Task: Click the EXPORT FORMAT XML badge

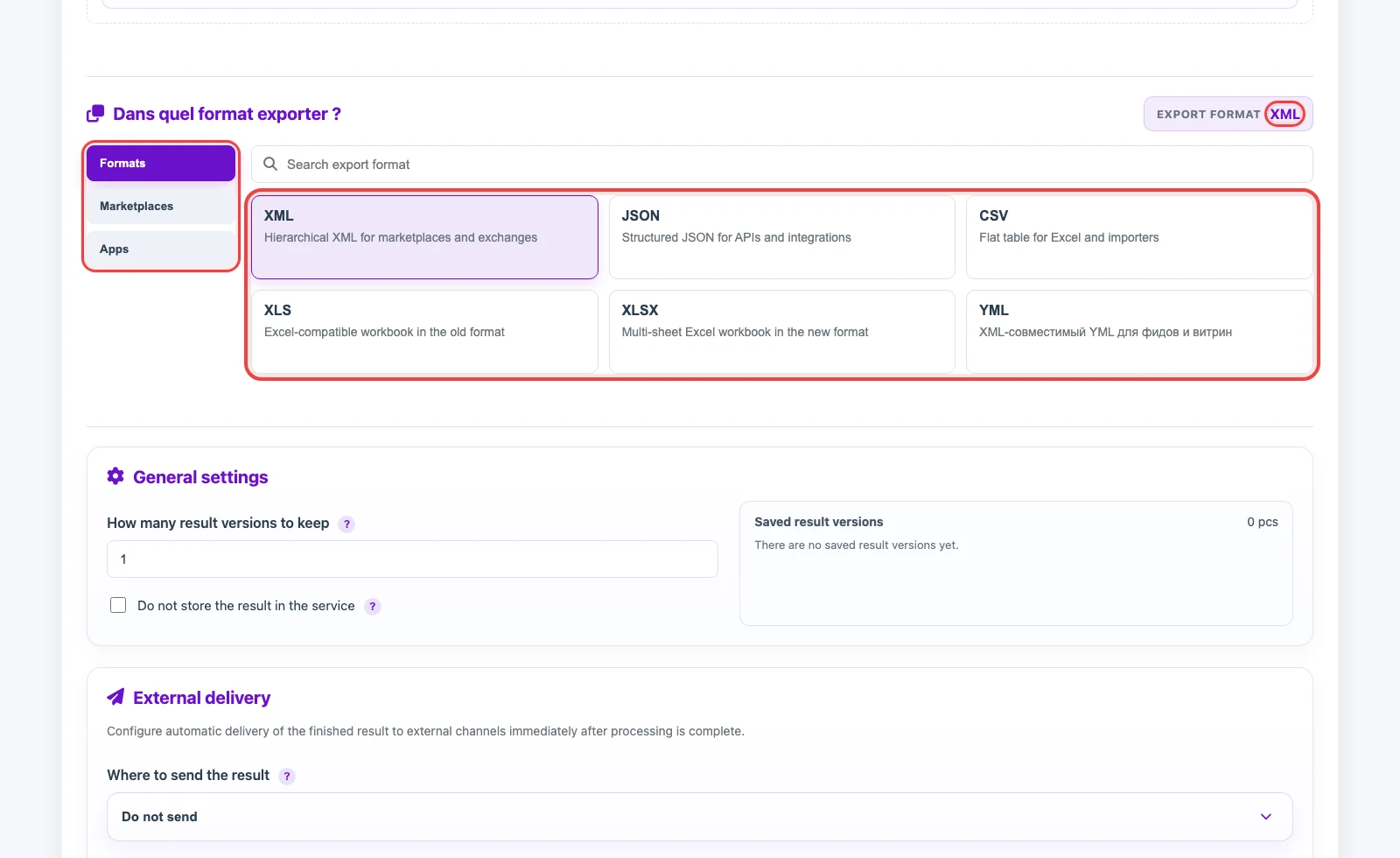Action: [x=1228, y=114]
